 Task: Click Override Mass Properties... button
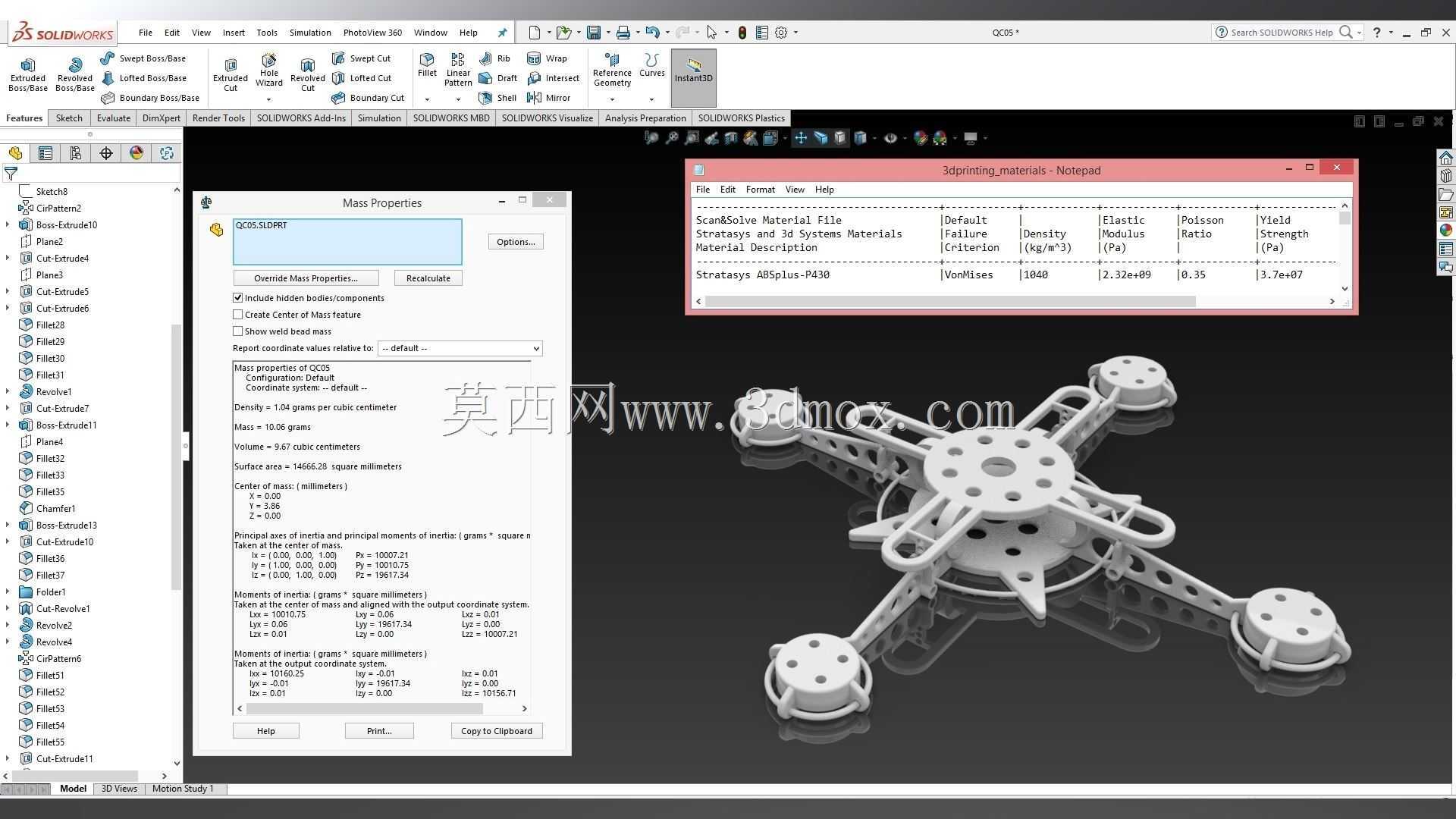coord(306,278)
